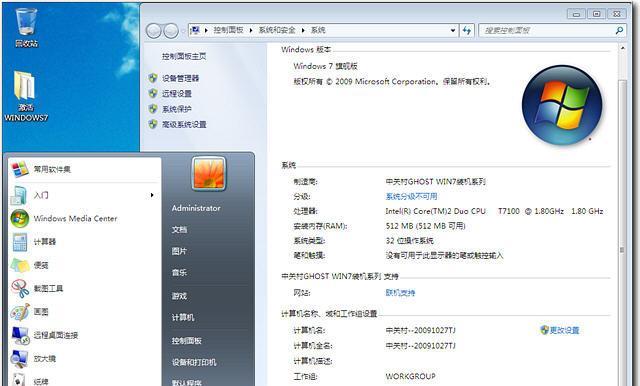Screen dimensions: 640x386
Task: Open 音乐 in the start menu
Action: coord(179,273)
